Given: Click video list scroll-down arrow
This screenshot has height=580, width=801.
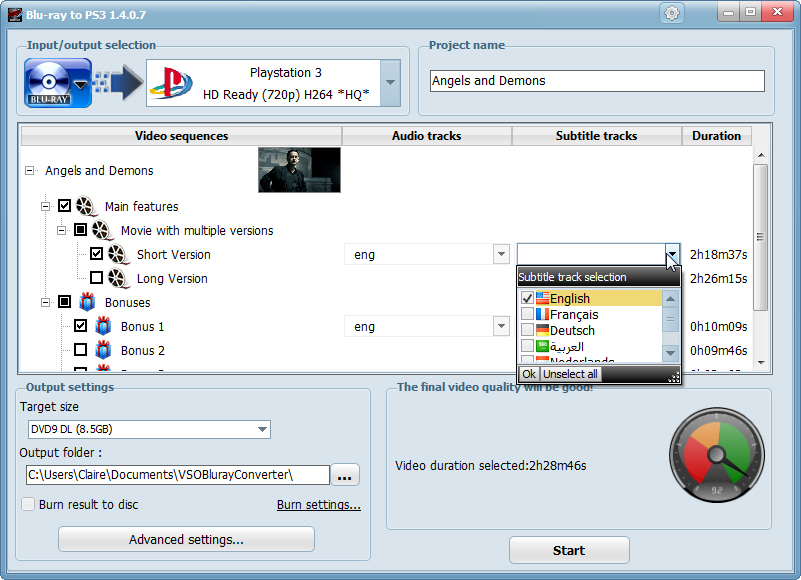Looking at the screenshot, I should [x=761, y=363].
